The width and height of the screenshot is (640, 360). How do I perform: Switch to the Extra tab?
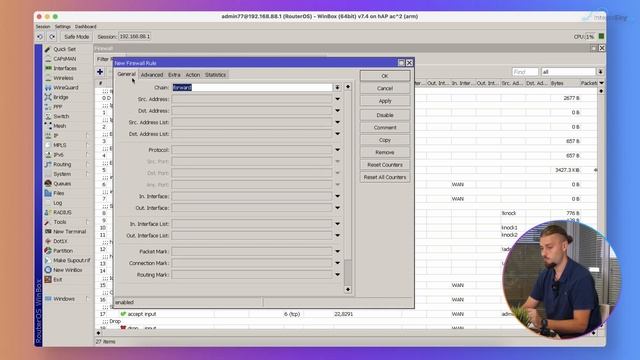point(174,75)
